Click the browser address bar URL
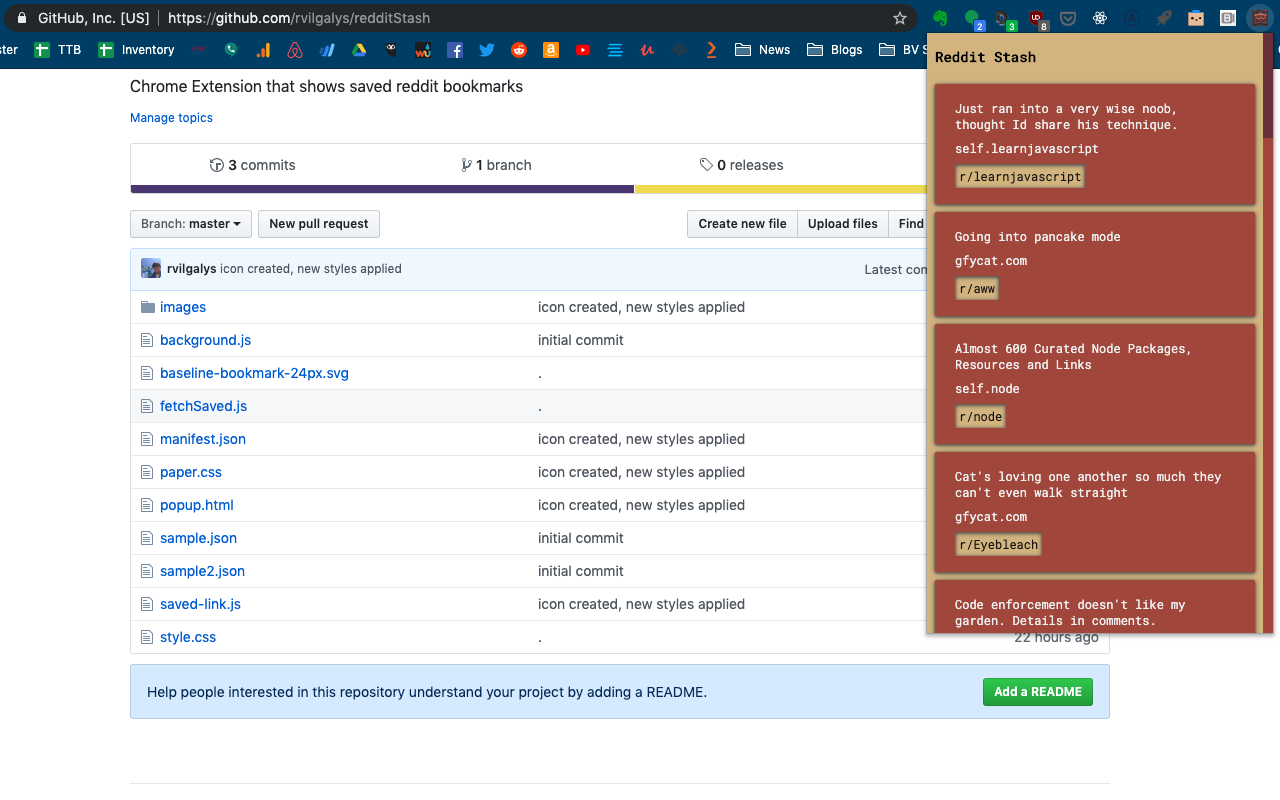This screenshot has width=1280, height=800. tap(299, 18)
